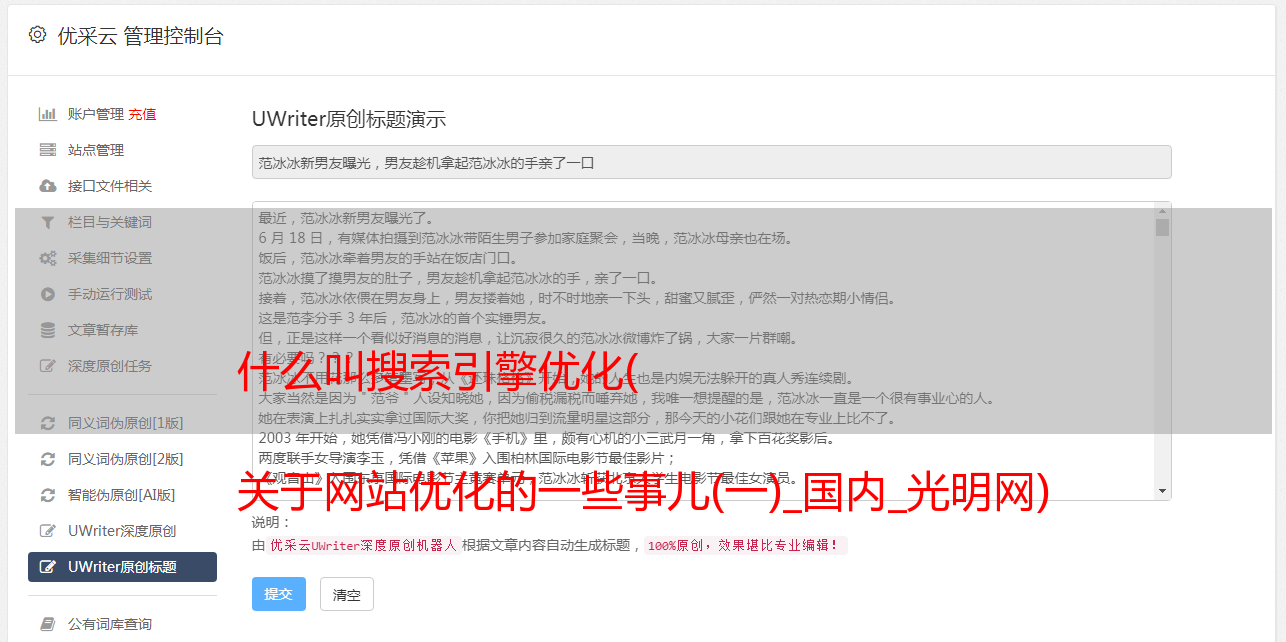Click the gear icon beside 优采云 管理控制台

point(37,36)
